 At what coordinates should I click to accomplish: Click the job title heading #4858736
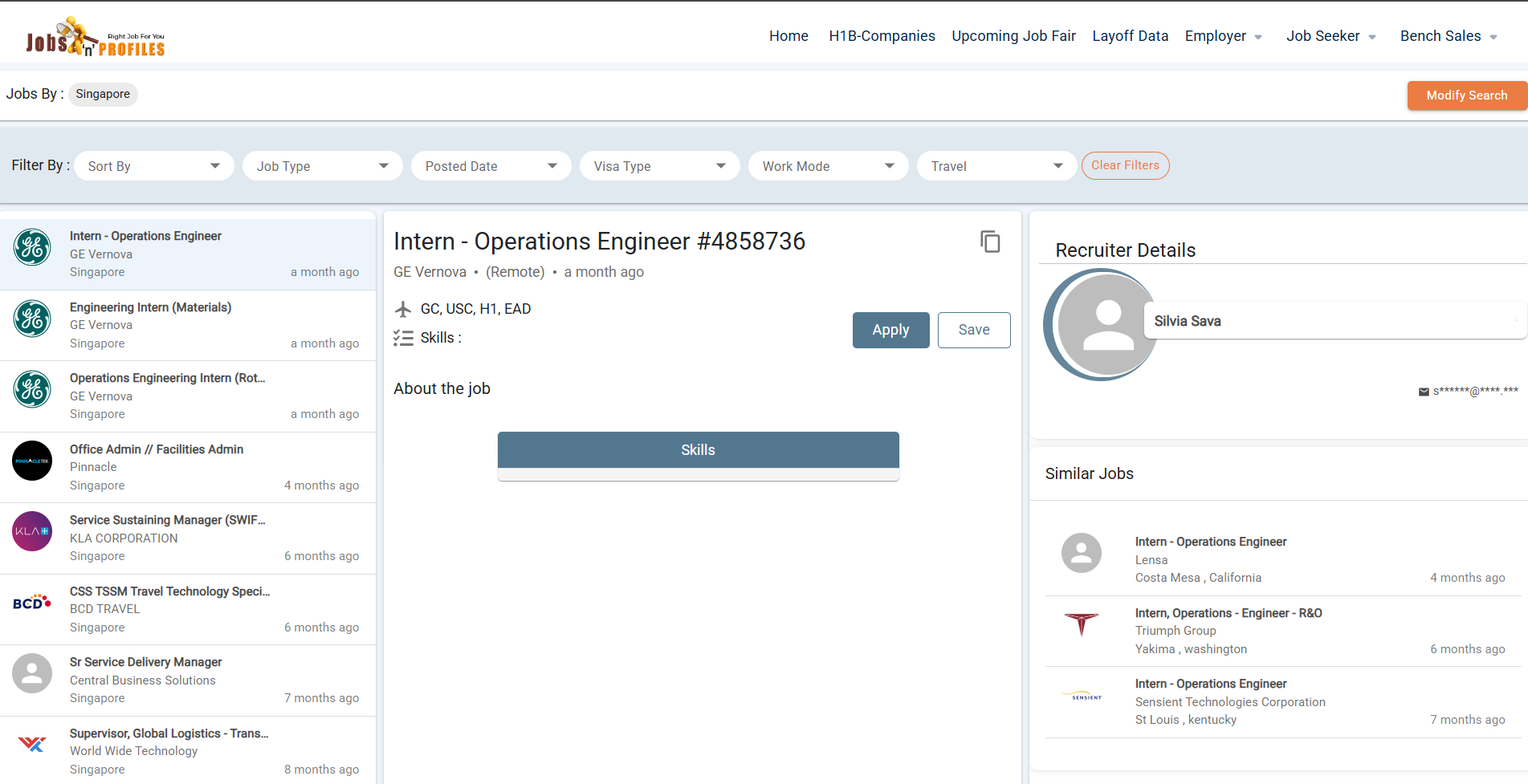(599, 242)
